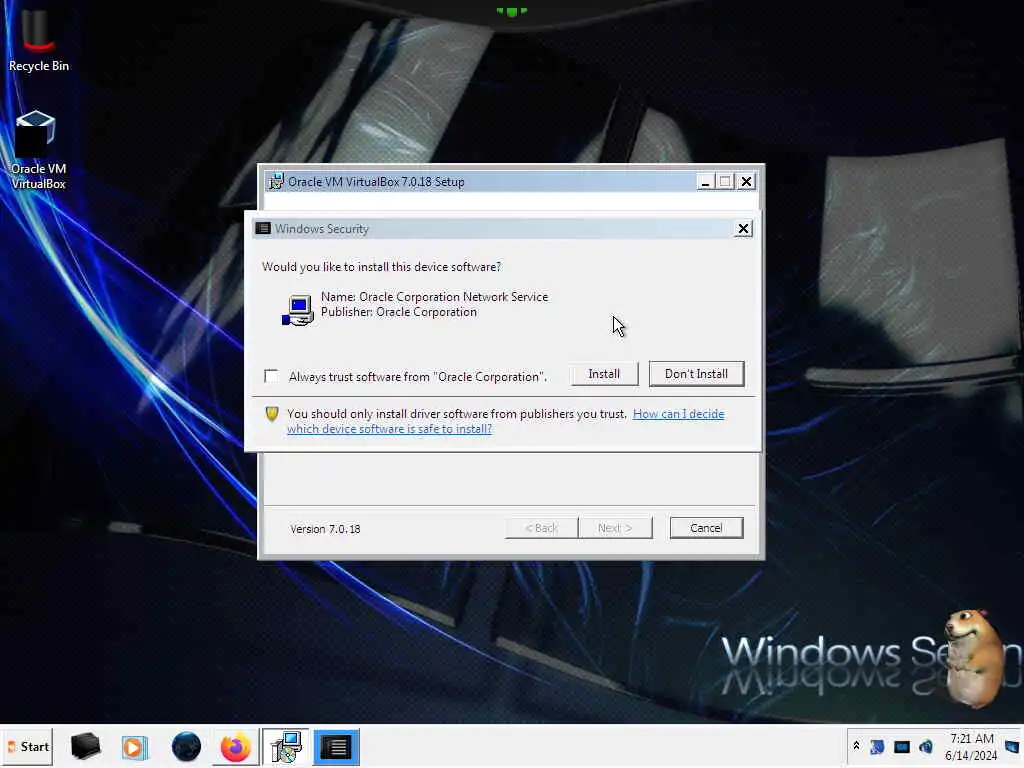Click 'Publisher: Oracle Corporation' text

(398, 312)
